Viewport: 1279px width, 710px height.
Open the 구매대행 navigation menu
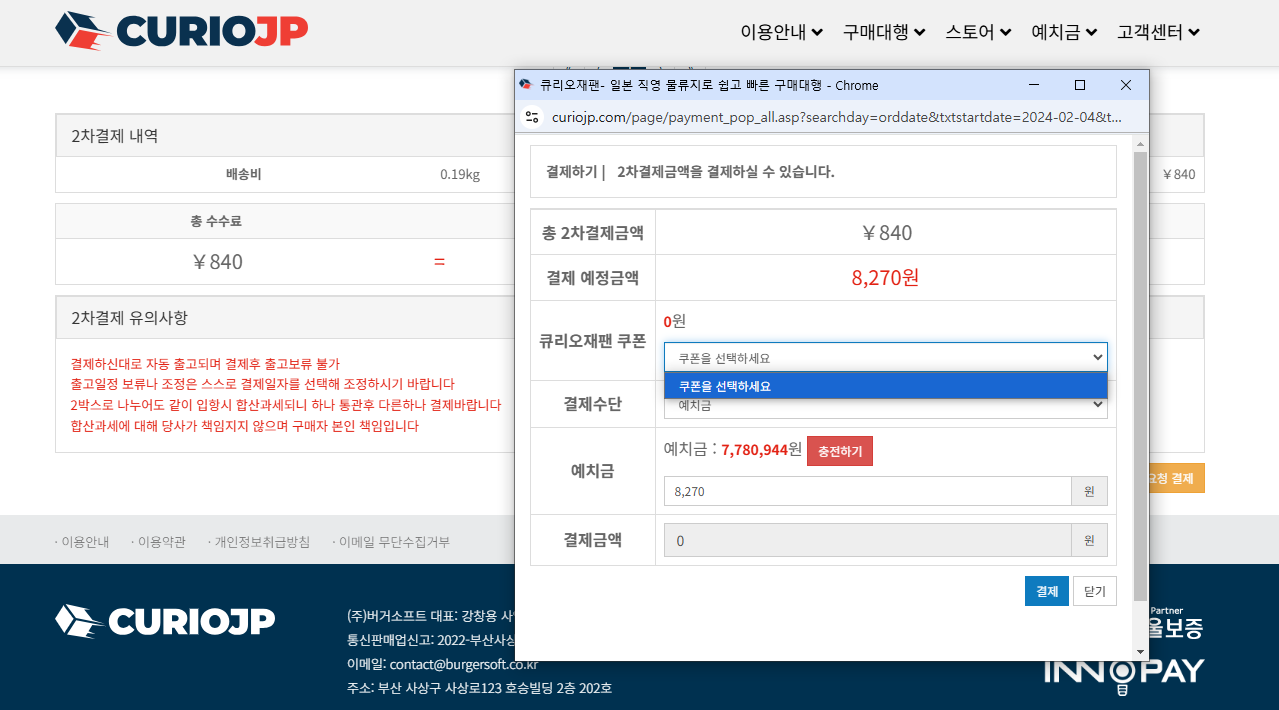pos(884,32)
